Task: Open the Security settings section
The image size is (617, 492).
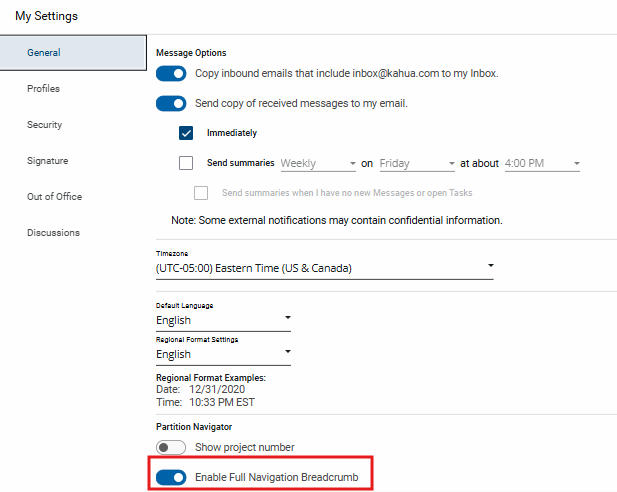Action: pos(45,125)
